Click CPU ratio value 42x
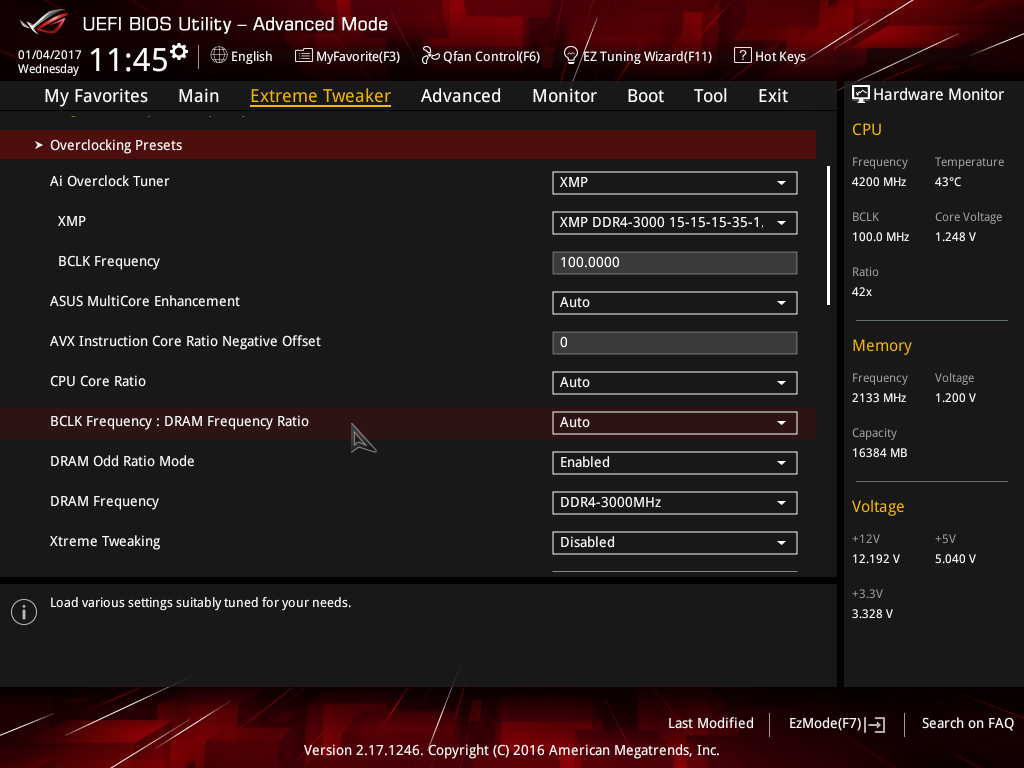Viewport: 1024px width, 768px height. coord(862,292)
